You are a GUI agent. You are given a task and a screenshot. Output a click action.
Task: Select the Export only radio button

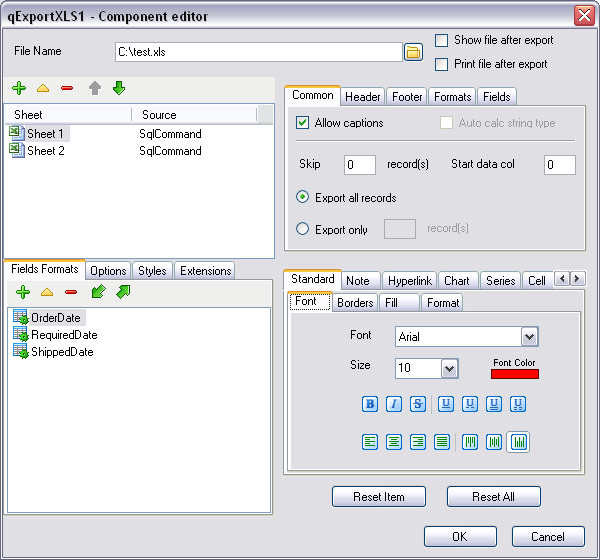tap(303, 229)
